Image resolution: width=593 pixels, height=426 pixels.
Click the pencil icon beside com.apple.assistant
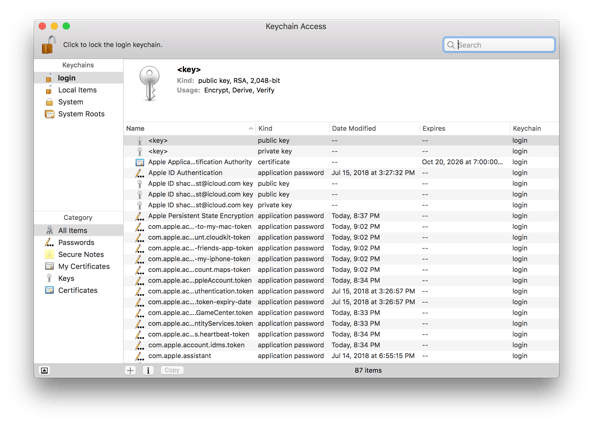140,356
